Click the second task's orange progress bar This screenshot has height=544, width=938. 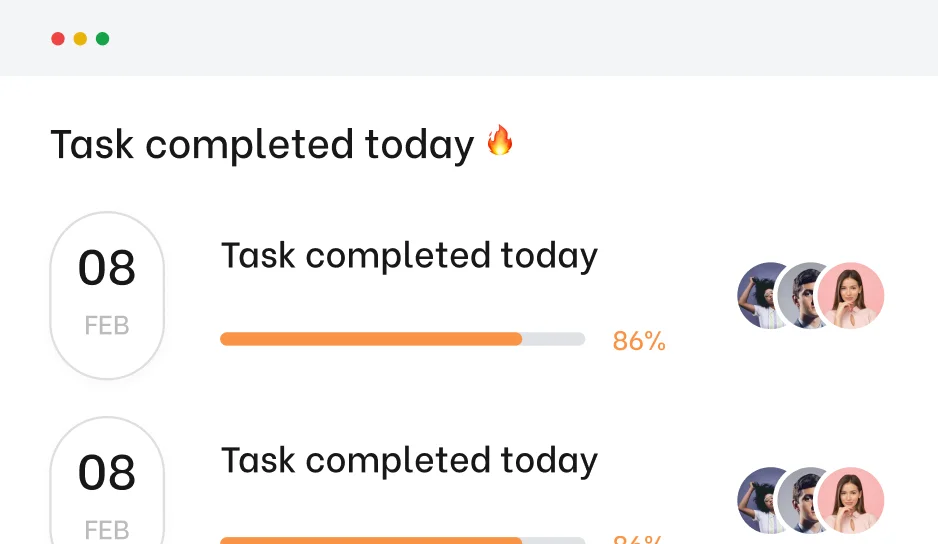pos(370,540)
